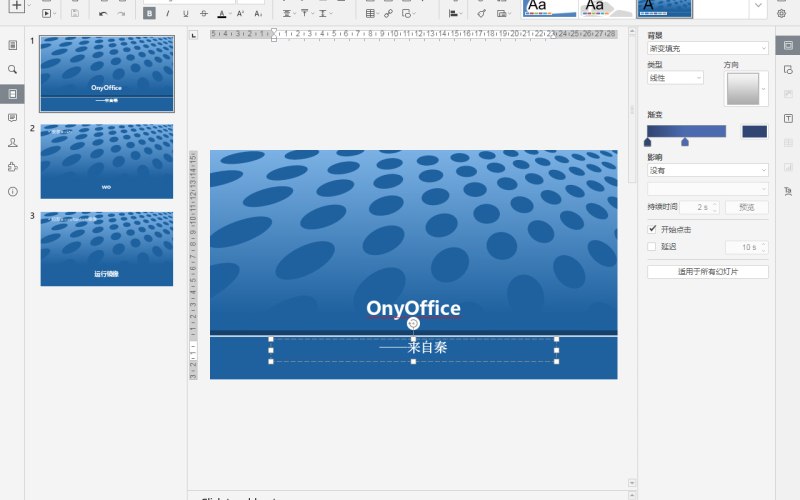Toggle Bold formatting
Viewport: 800px width, 500px height.
[x=149, y=13]
